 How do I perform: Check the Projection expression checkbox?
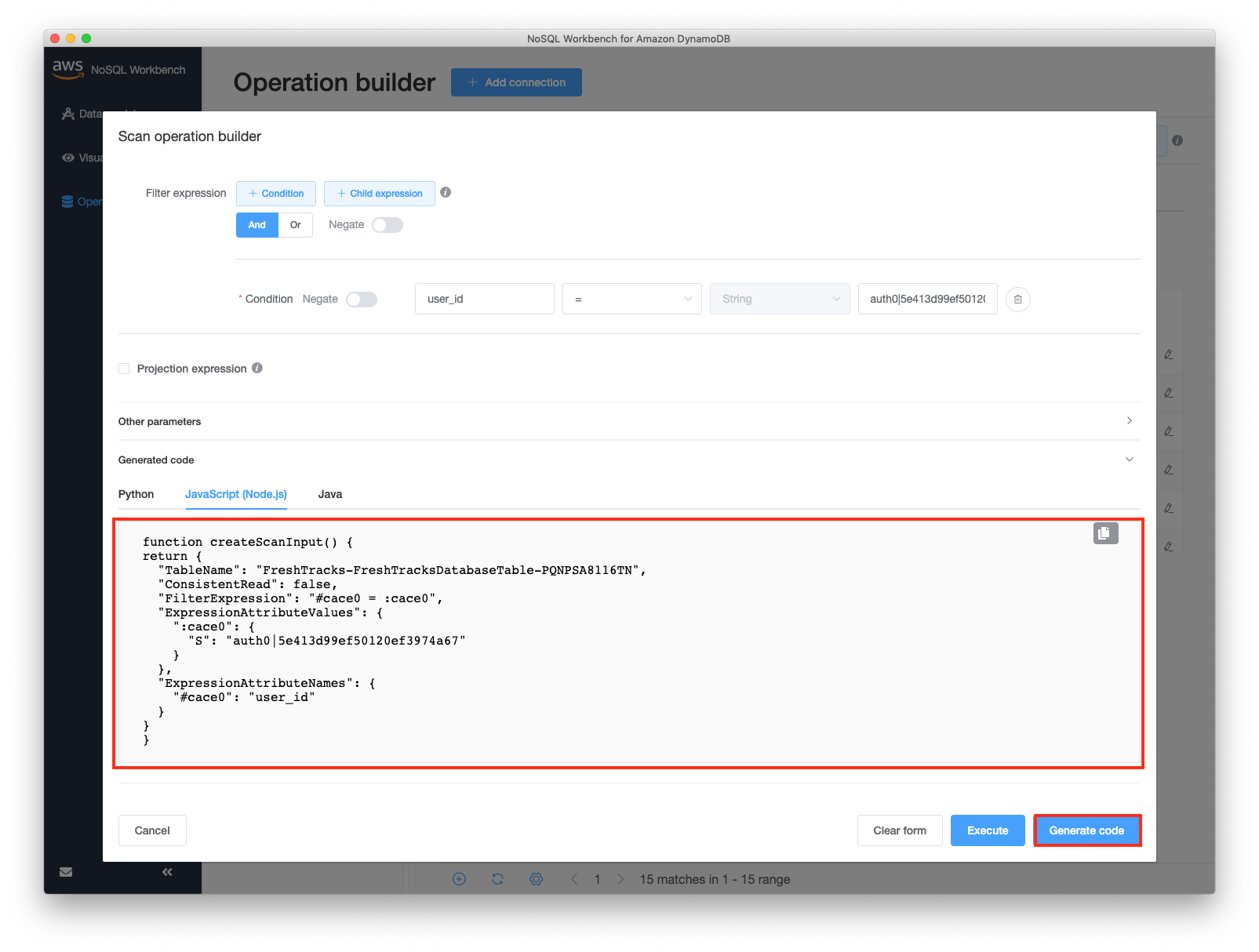124,368
